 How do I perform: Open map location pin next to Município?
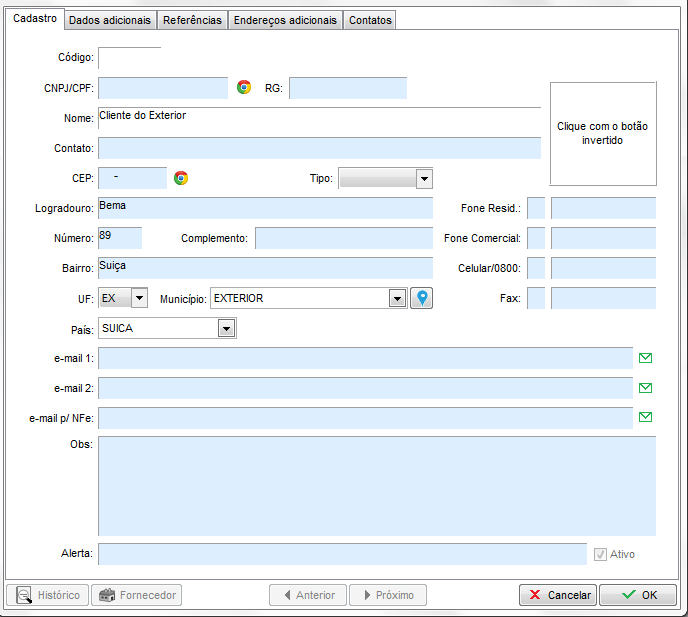pos(422,298)
